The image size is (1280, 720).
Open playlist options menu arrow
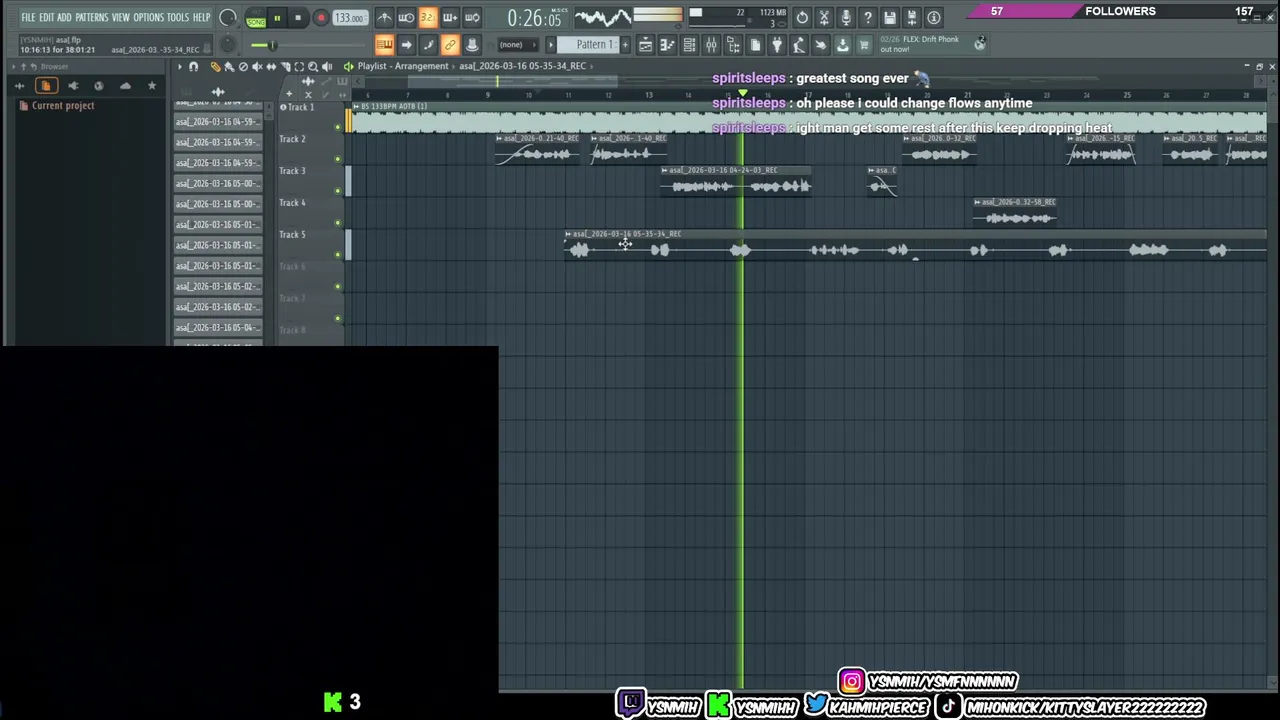click(x=180, y=66)
